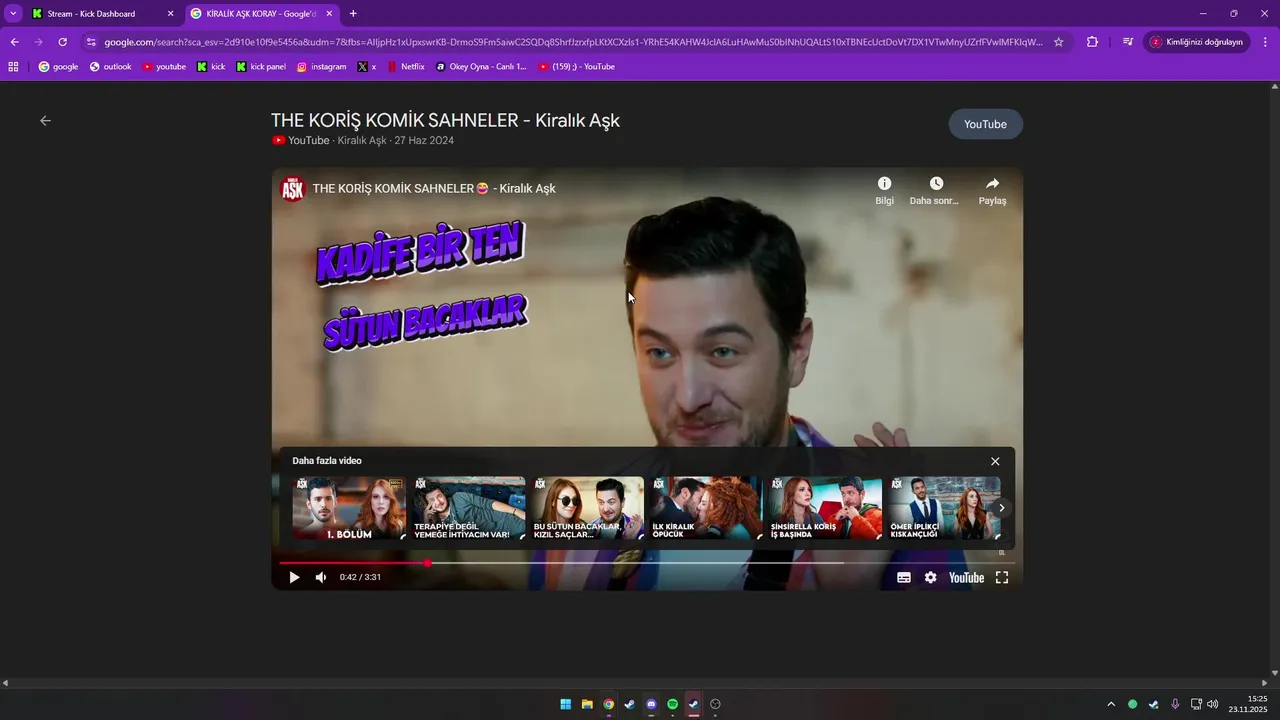The height and width of the screenshot is (720, 1280).
Task: Open the İlk Kiralık Öpücük thumbnail
Action: (707, 508)
